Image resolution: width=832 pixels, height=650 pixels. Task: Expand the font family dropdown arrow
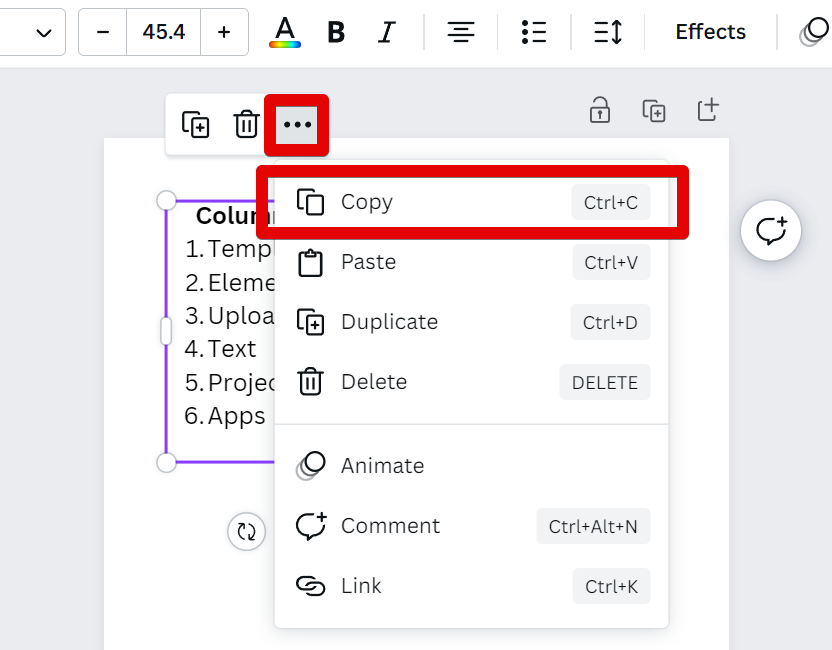[x=44, y=32]
